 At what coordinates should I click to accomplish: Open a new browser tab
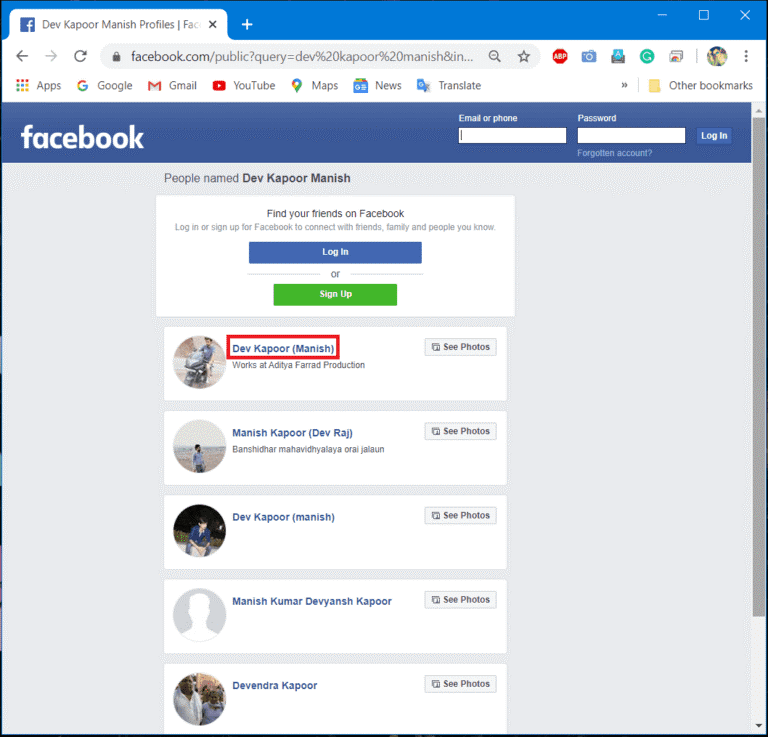coord(247,24)
